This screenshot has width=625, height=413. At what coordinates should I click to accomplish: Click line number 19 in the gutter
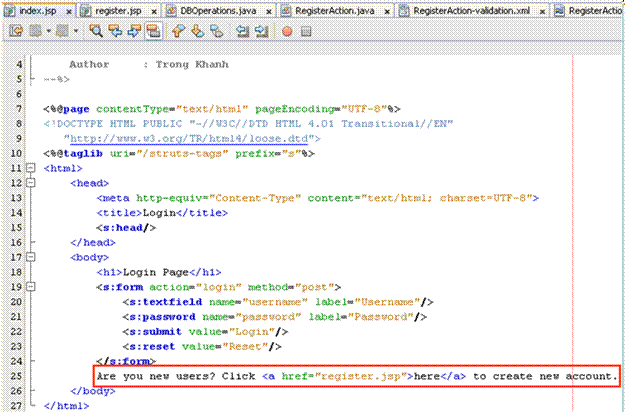coord(16,287)
